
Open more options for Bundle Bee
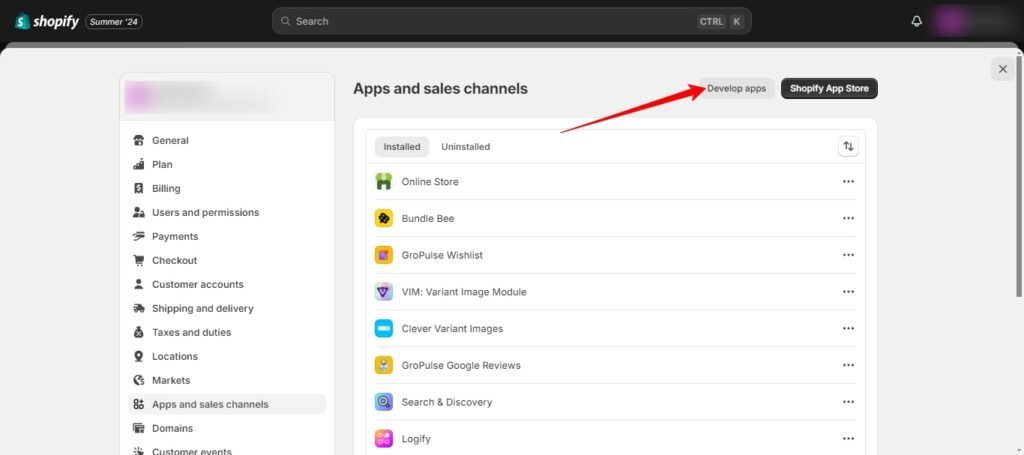click(x=848, y=218)
